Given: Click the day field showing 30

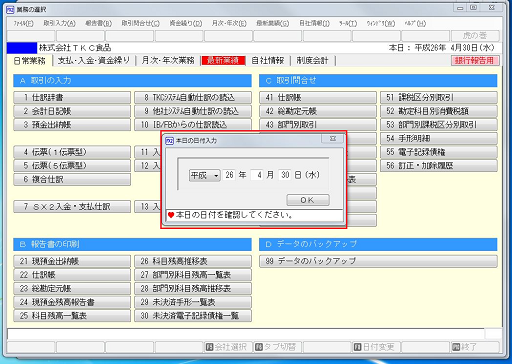Looking at the screenshot, I should click(x=285, y=175).
